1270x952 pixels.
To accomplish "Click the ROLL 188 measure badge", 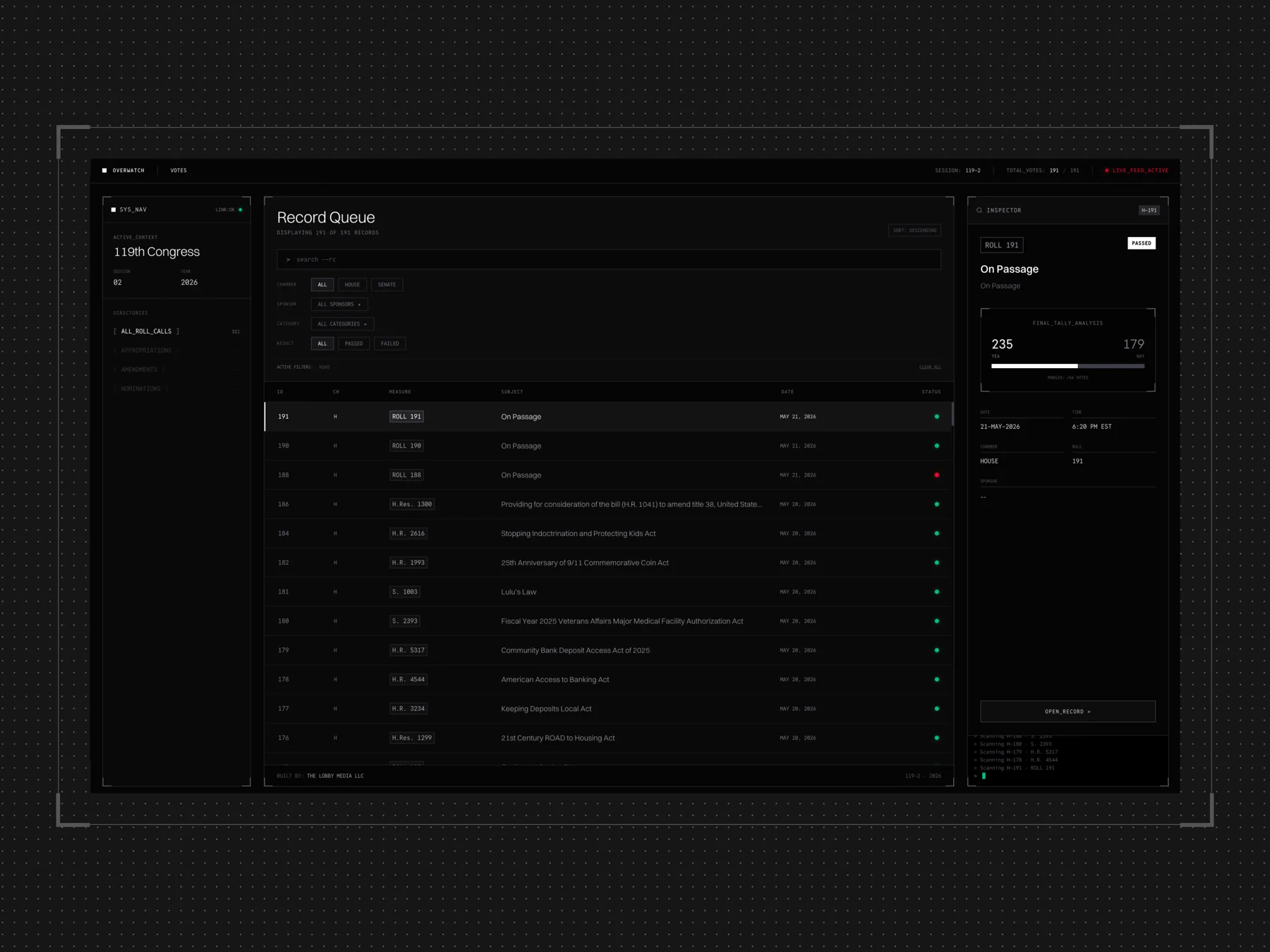I will [406, 475].
